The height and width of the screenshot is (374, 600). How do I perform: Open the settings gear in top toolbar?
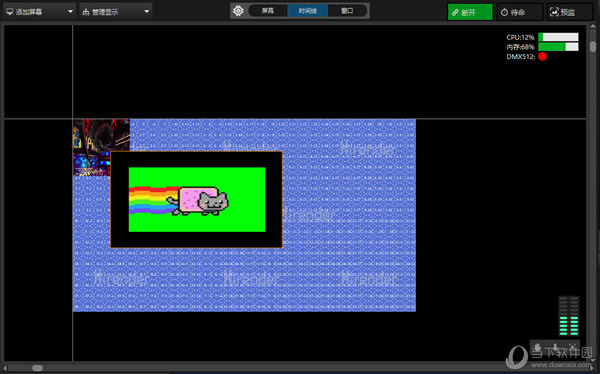tap(238, 11)
